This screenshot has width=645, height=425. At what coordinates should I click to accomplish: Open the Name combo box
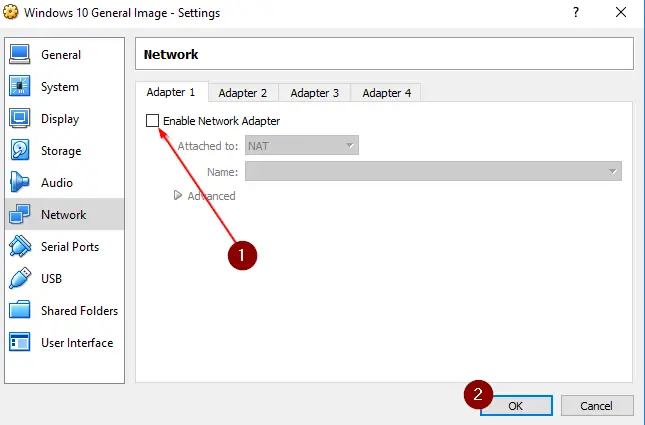(433, 171)
